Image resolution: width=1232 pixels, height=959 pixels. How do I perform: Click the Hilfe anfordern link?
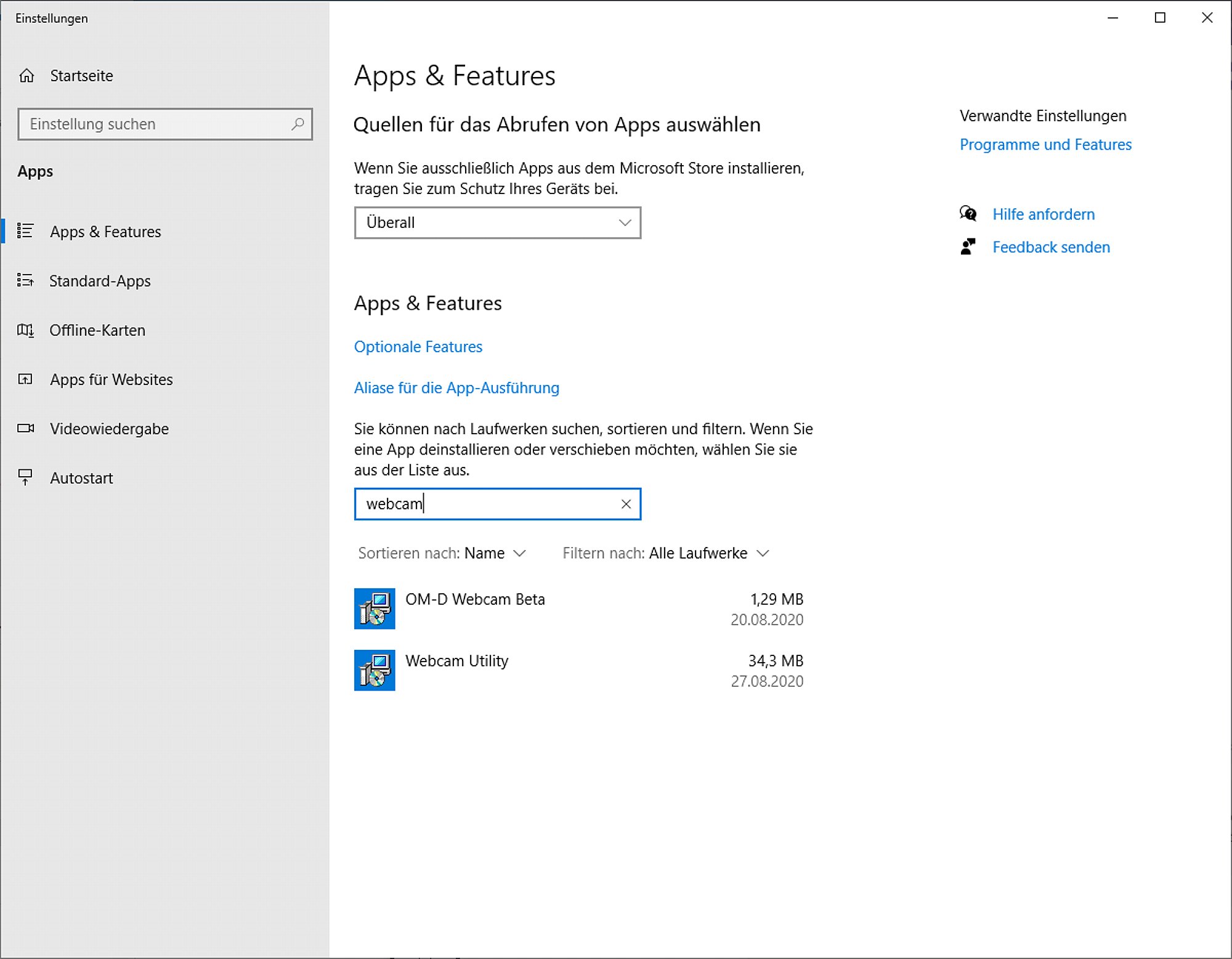[x=1044, y=214]
